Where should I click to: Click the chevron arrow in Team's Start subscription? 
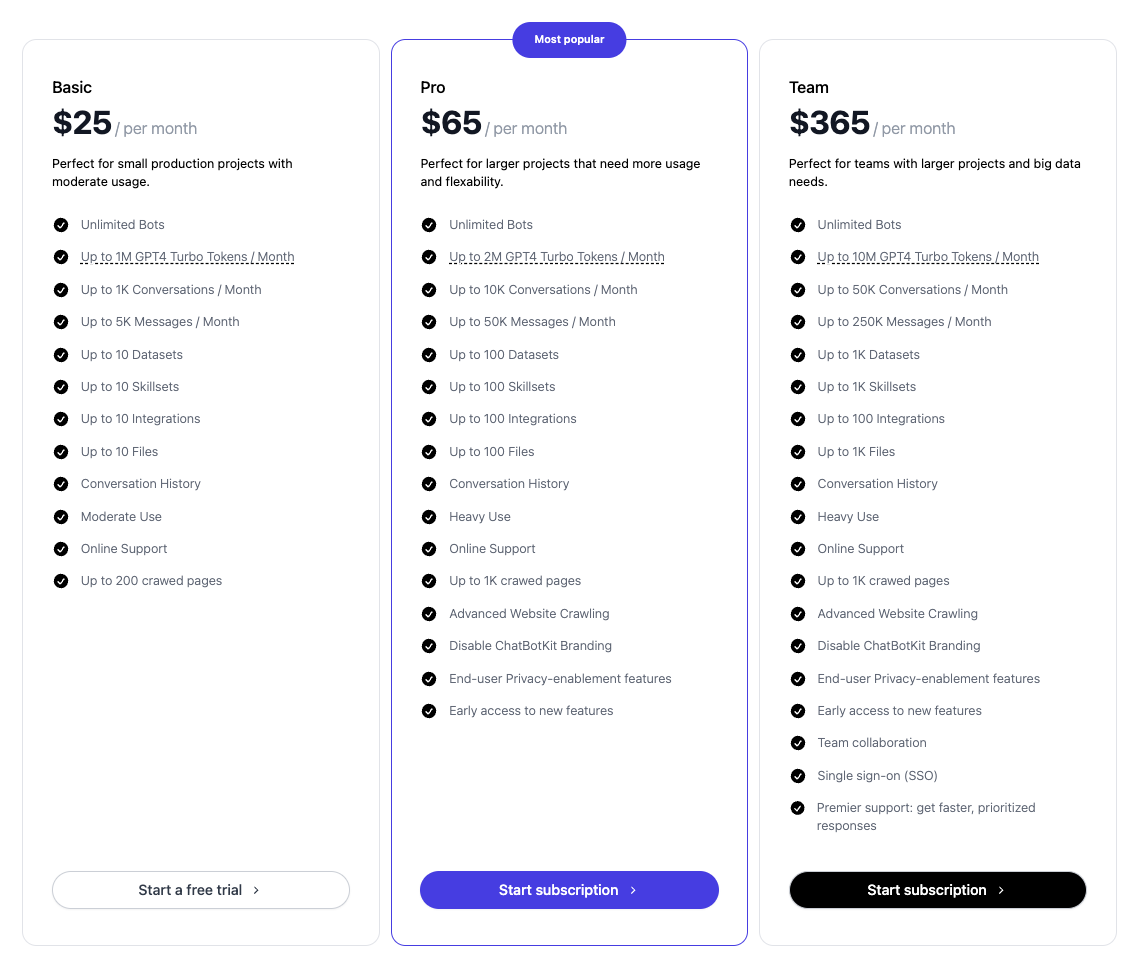1001,890
